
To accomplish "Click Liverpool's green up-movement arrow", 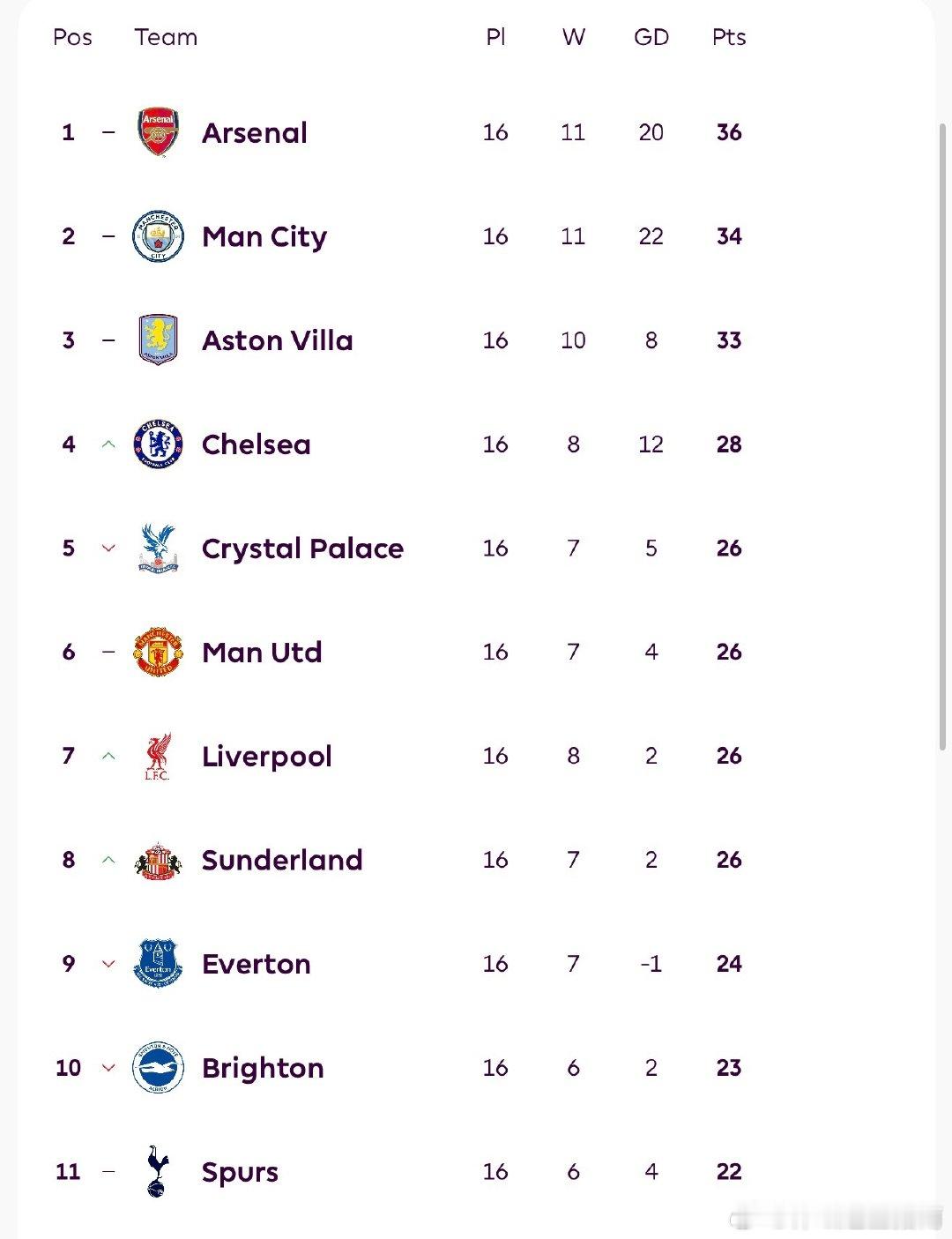I will [x=108, y=756].
